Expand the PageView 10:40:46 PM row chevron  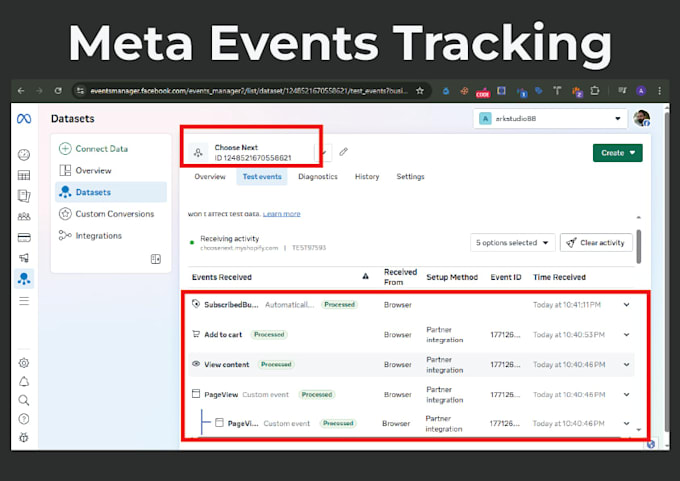pyautogui.click(x=627, y=394)
